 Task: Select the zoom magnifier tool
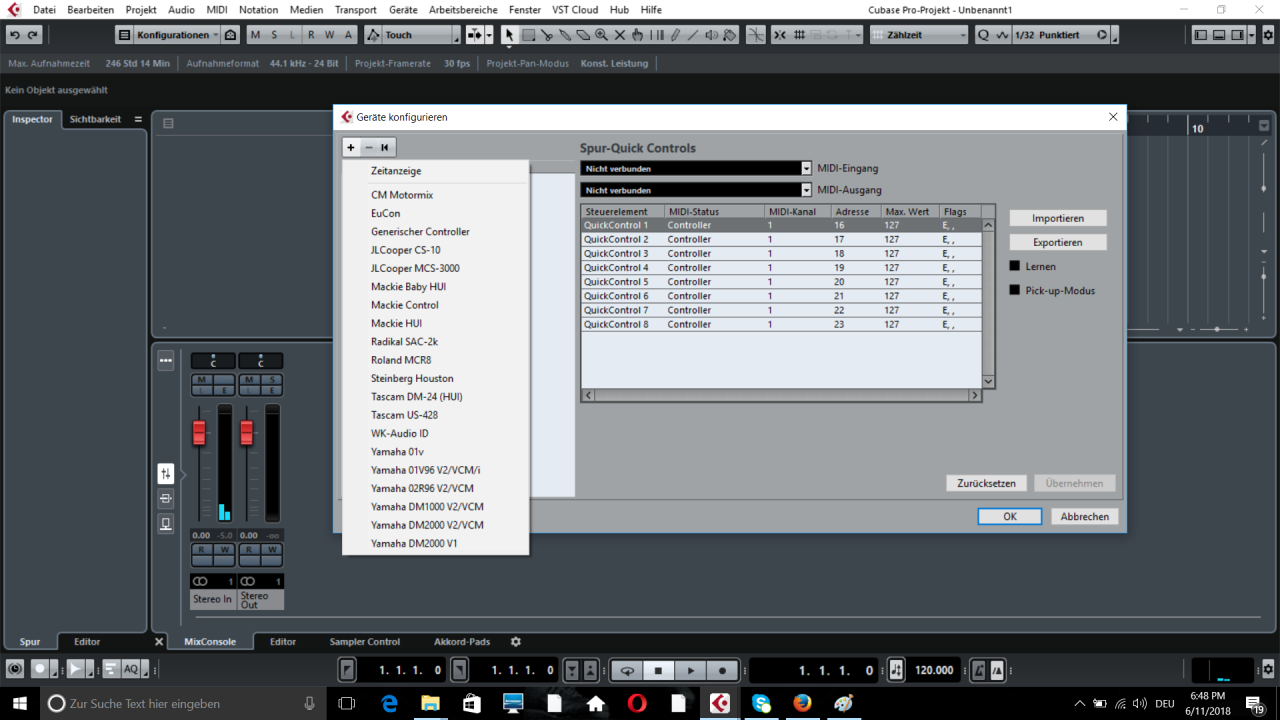[601, 35]
